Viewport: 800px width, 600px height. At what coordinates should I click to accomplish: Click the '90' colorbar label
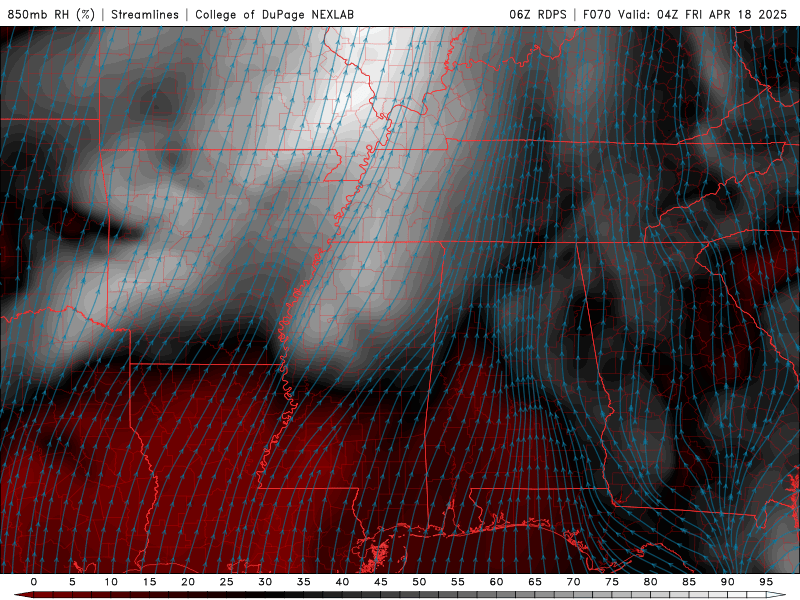point(728,582)
